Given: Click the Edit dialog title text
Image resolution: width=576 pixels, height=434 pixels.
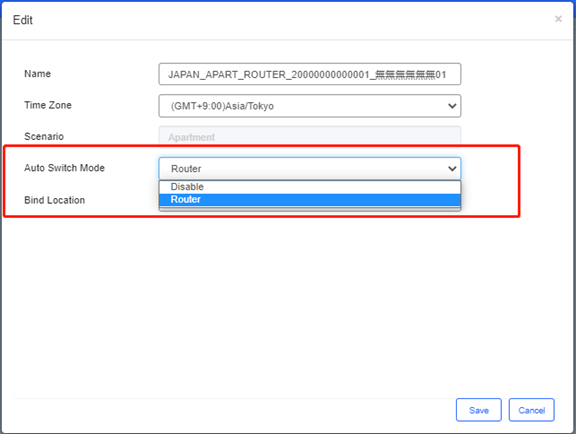Looking at the screenshot, I should pyautogui.click(x=23, y=20).
